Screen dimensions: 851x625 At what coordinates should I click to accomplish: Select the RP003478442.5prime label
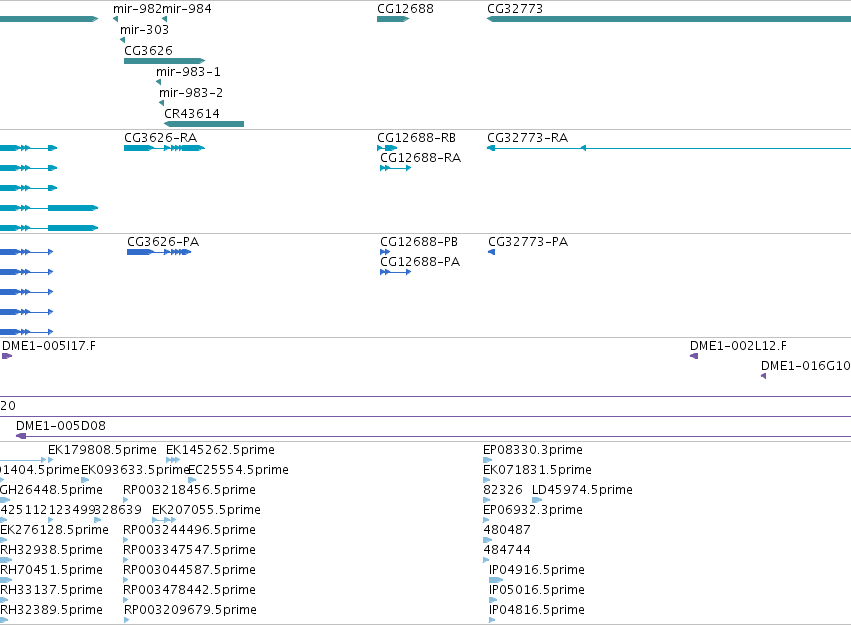[x=189, y=590]
